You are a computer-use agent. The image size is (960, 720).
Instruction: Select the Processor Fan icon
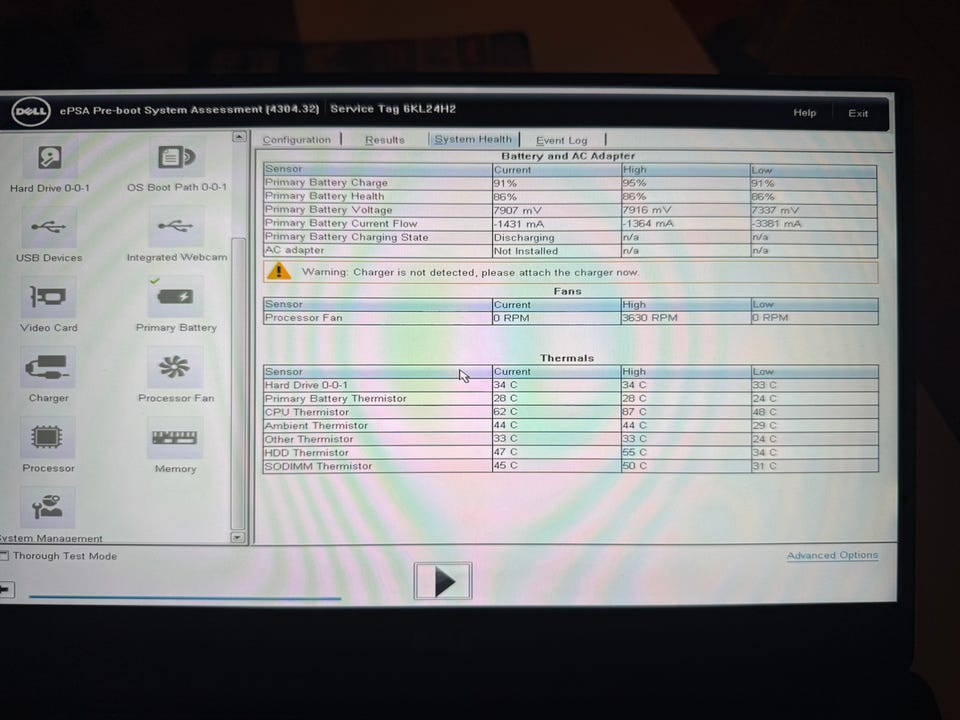[174, 367]
